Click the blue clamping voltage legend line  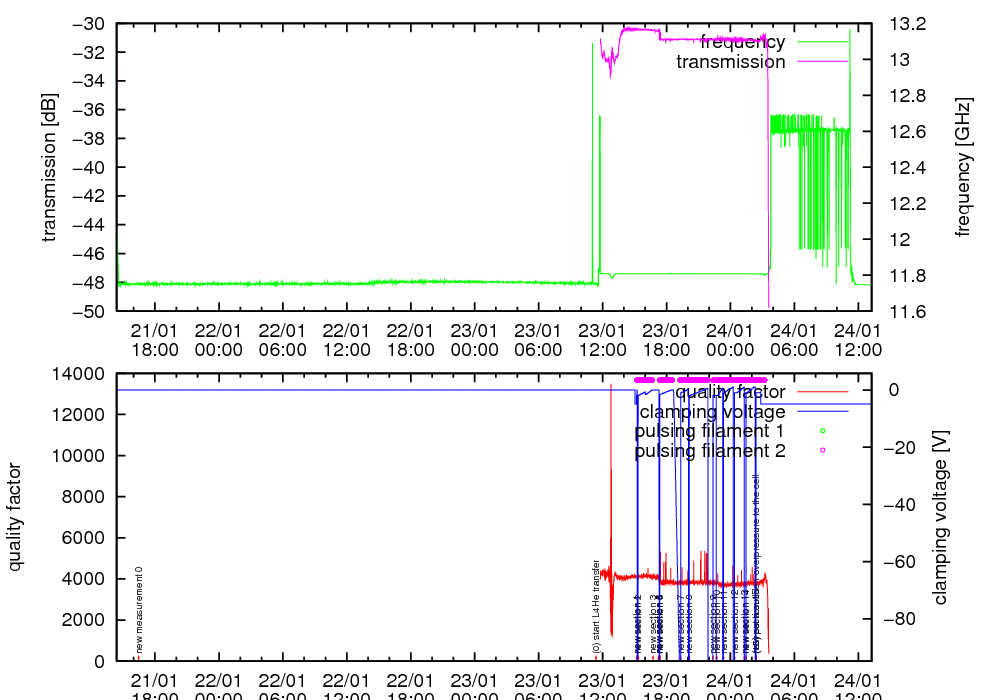(x=822, y=411)
